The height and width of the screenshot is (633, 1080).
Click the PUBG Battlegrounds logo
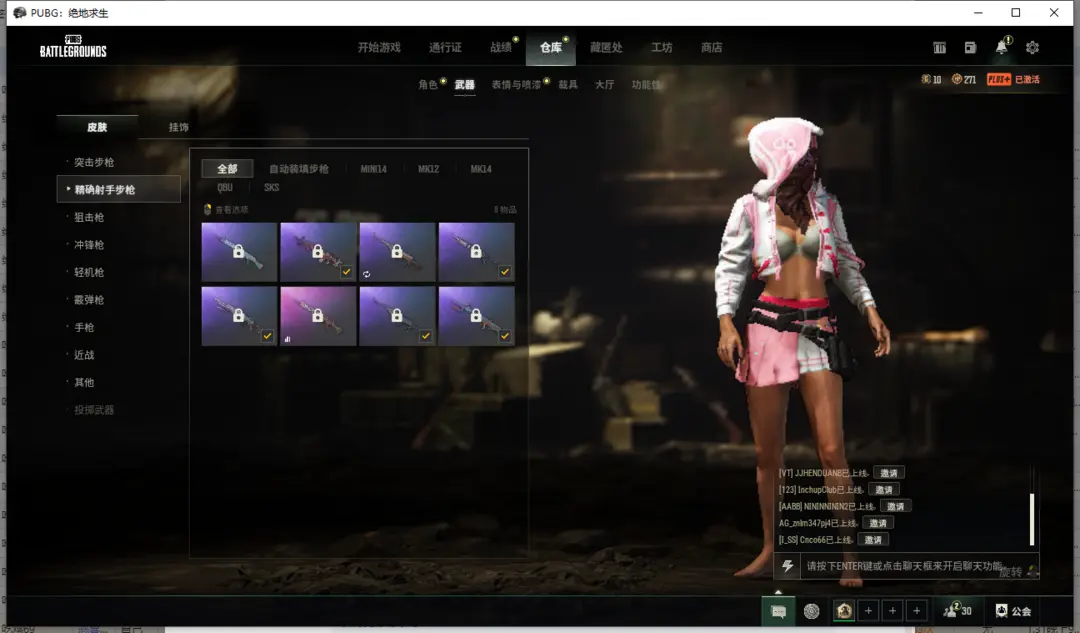click(73, 46)
